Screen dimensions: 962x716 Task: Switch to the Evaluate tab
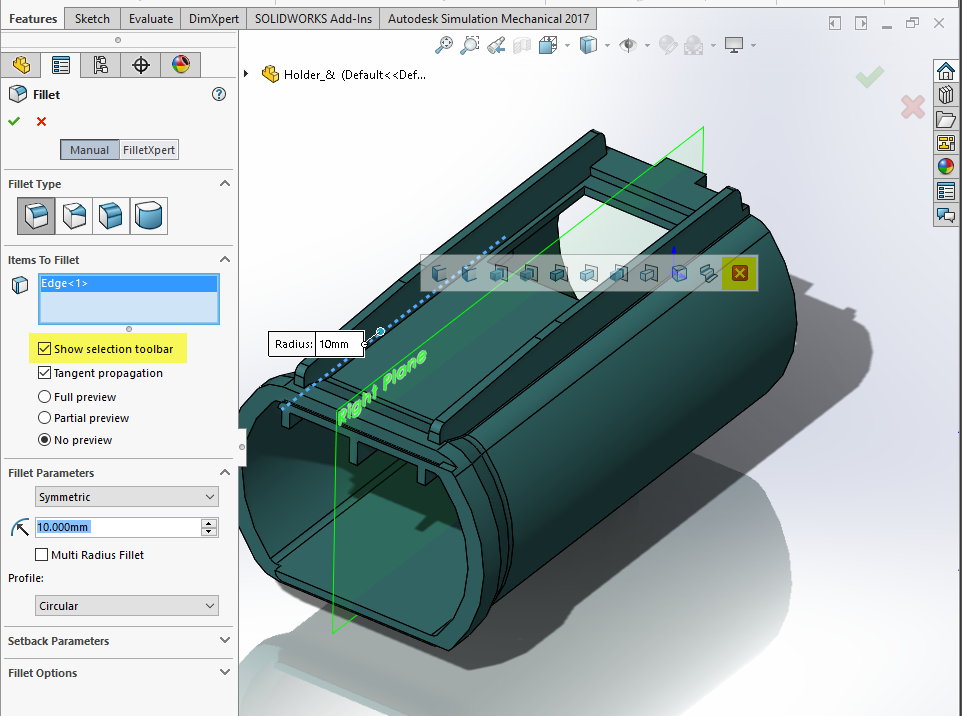tap(151, 17)
